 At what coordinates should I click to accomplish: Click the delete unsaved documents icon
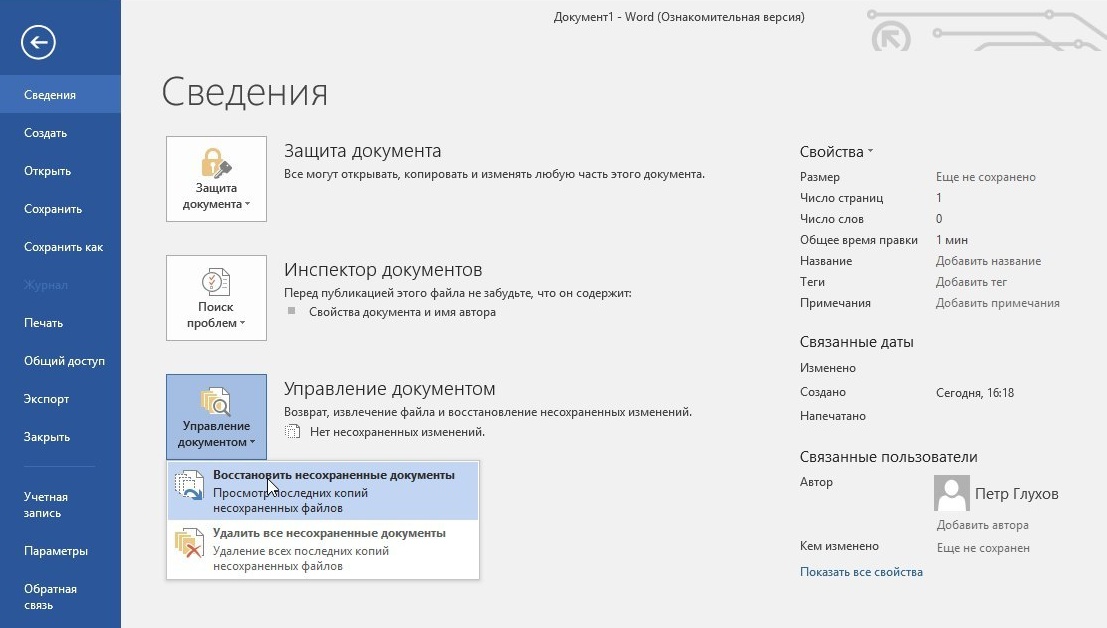(x=189, y=543)
